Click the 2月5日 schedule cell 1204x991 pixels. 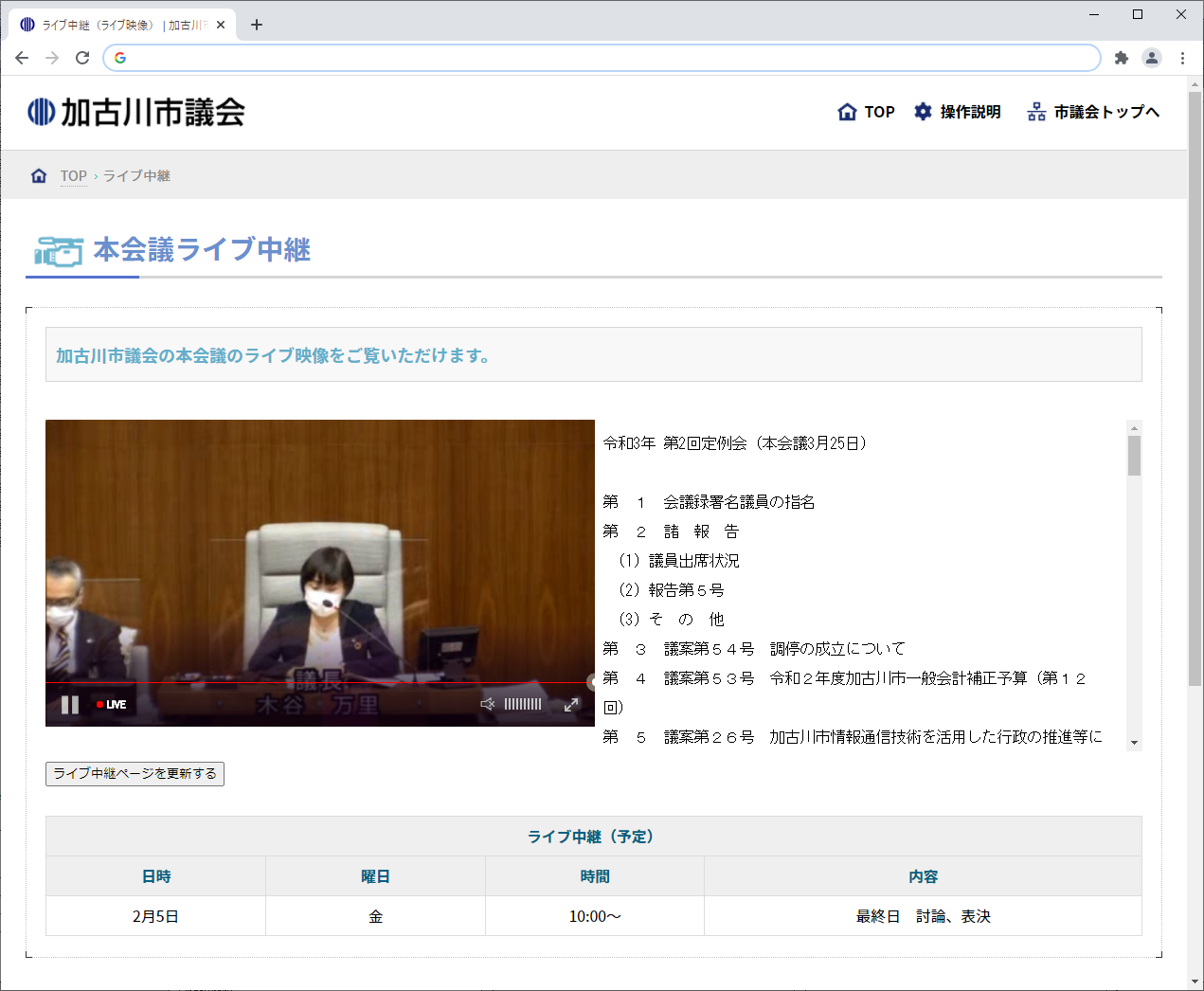pos(155,916)
